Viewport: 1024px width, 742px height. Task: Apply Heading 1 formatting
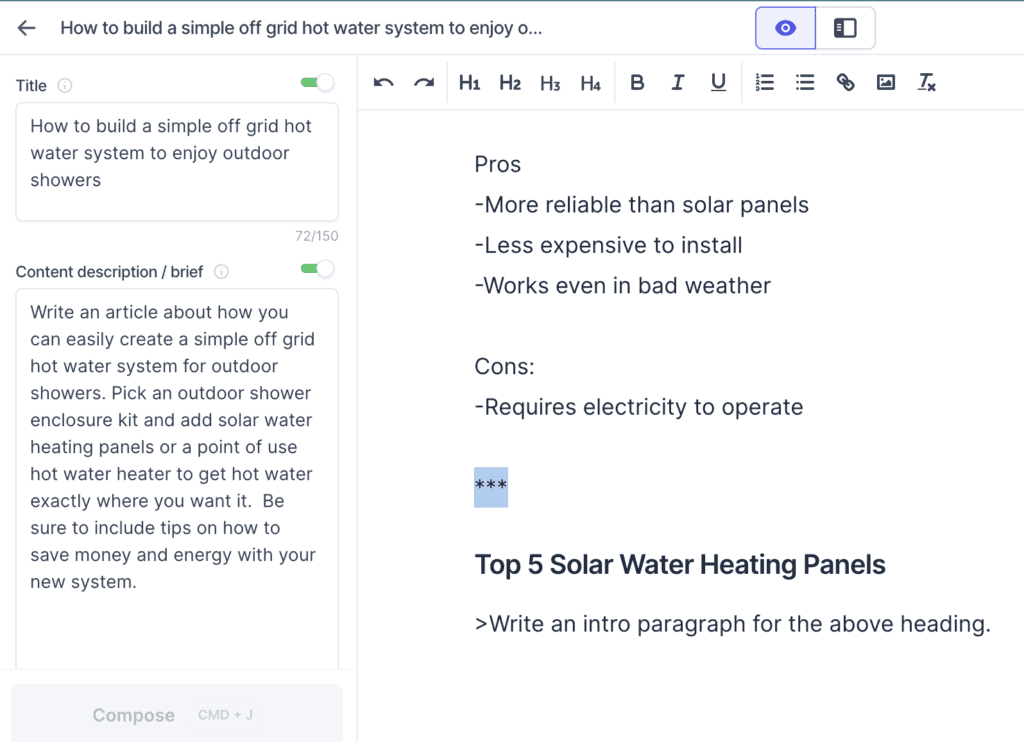click(470, 83)
